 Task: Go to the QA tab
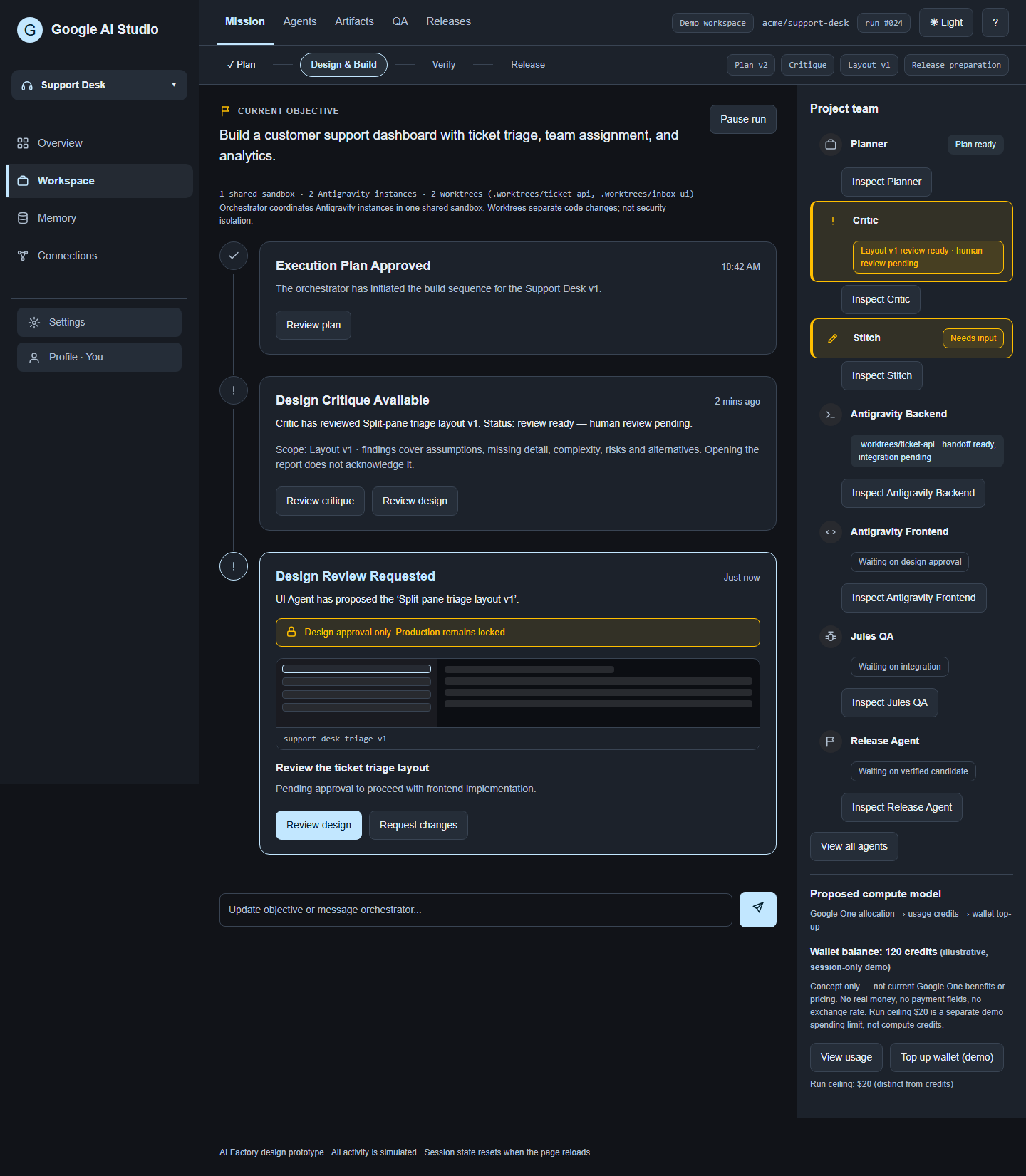coord(400,21)
